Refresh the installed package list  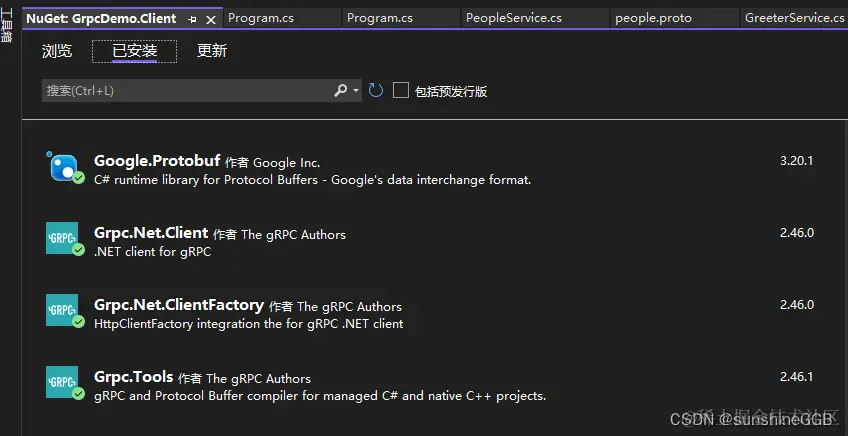(375, 90)
